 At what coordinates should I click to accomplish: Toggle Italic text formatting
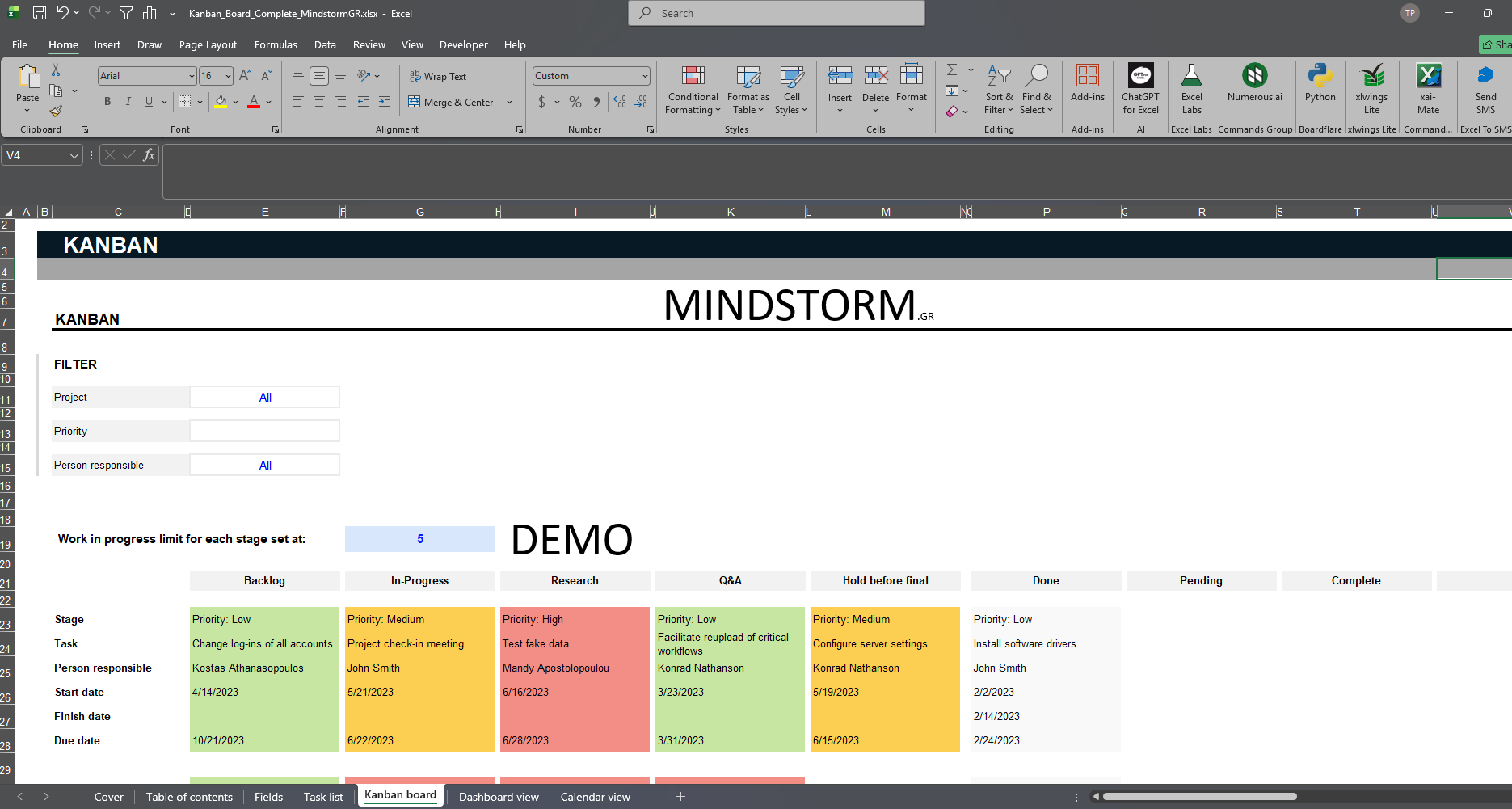click(128, 102)
